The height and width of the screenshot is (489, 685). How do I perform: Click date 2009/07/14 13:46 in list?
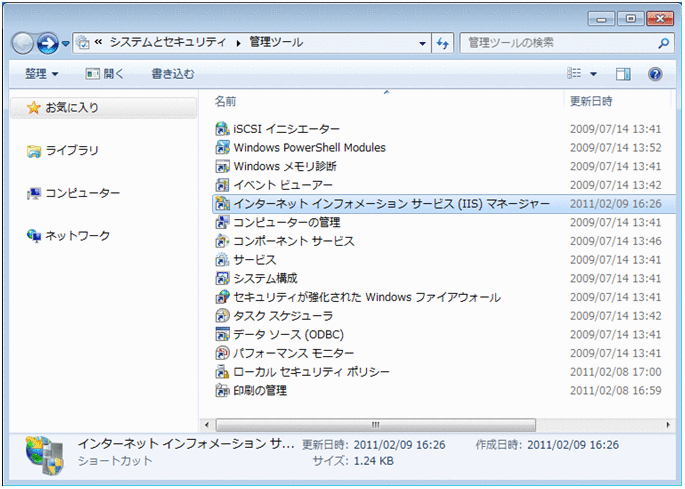(x=616, y=241)
